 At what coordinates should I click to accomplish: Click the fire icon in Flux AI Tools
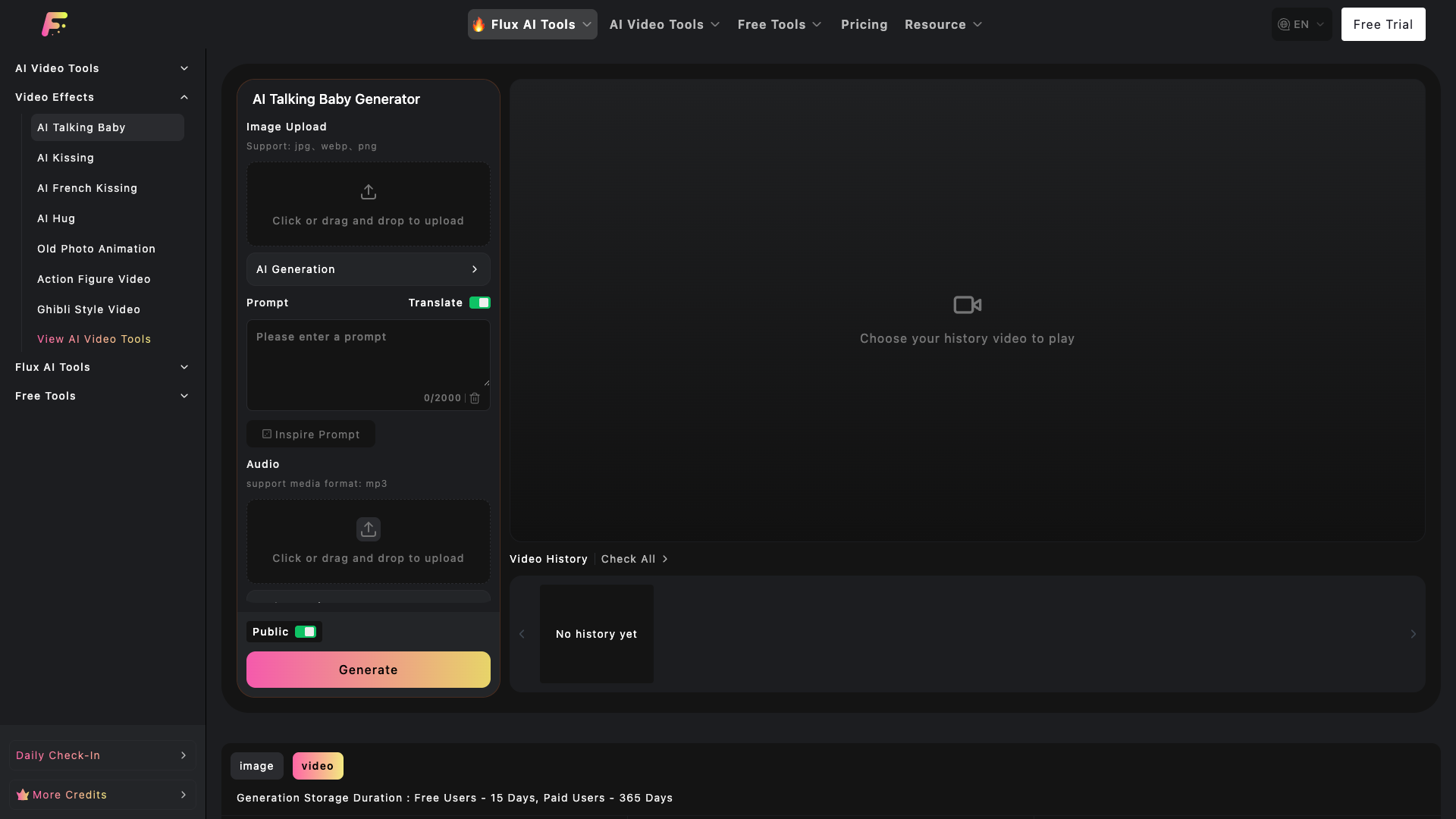(479, 24)
